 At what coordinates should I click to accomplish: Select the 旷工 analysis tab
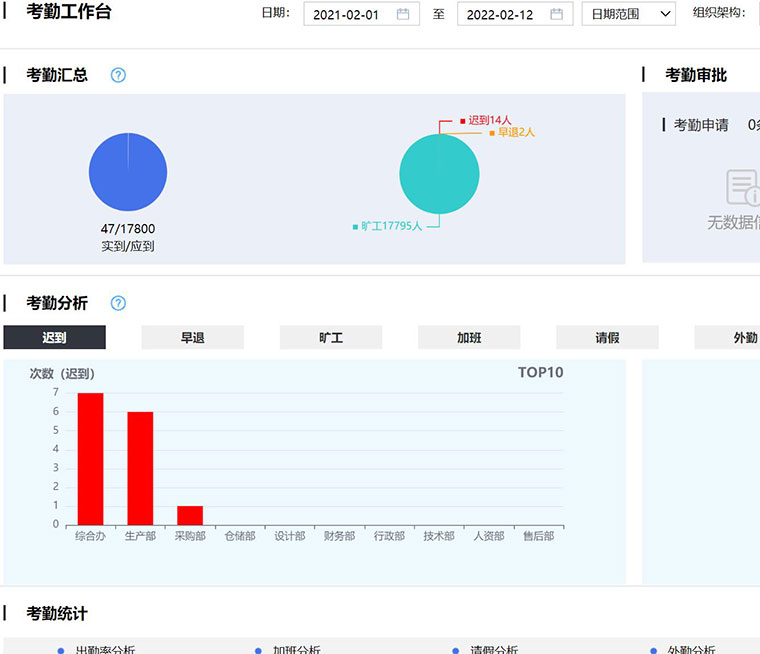point(330,338)
